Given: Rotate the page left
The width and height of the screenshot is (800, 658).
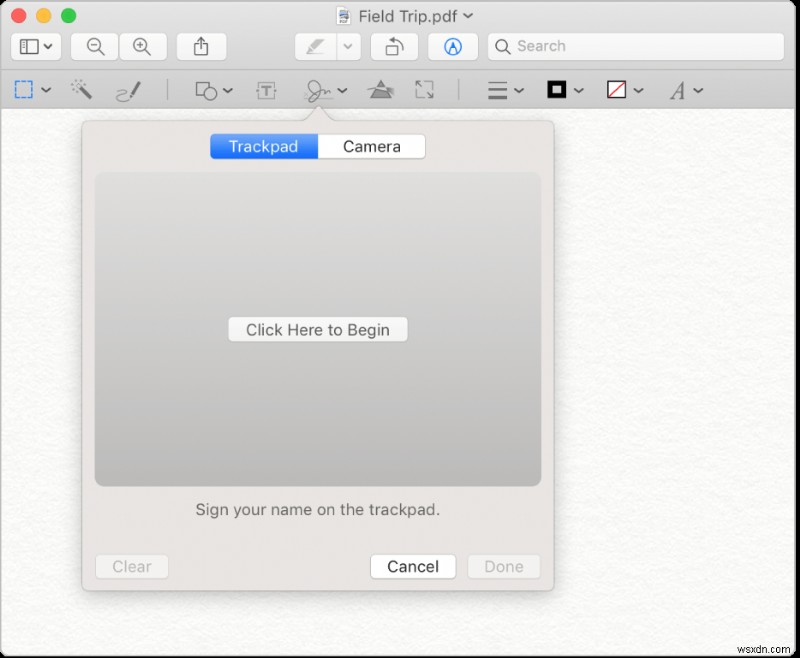Looking at the screenshot, I should coord(395,46).
